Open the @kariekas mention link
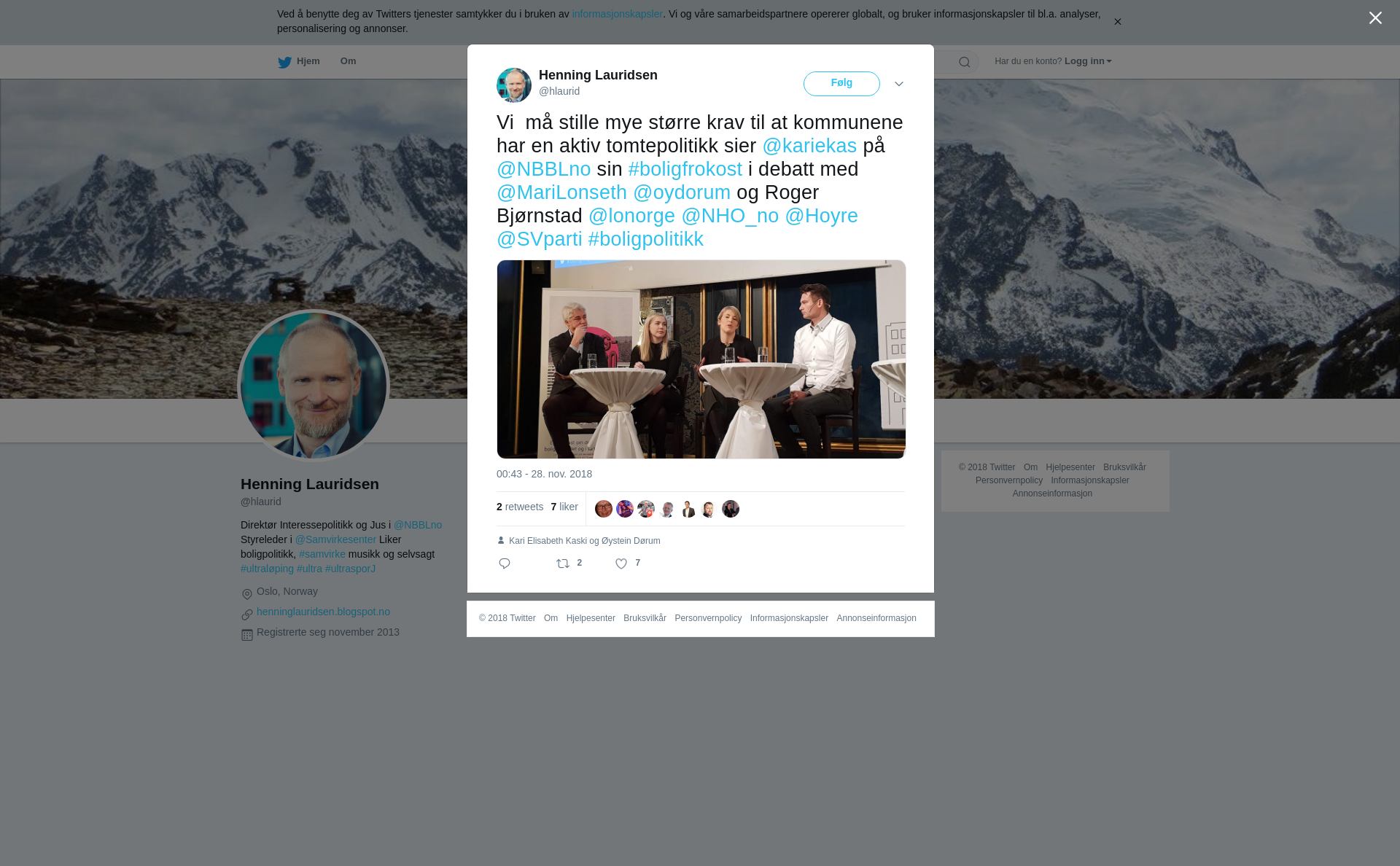The image size is (1400, 866). tap(809, 146)
